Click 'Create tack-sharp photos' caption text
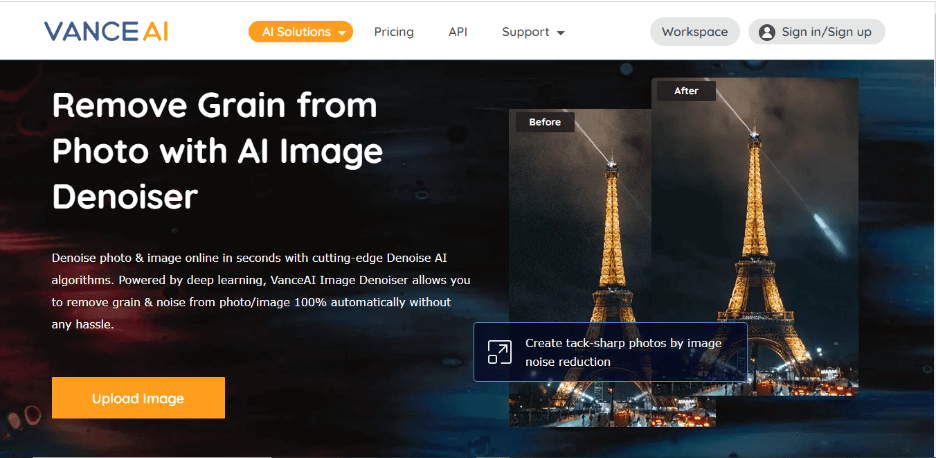 click(x=623, y=352)
